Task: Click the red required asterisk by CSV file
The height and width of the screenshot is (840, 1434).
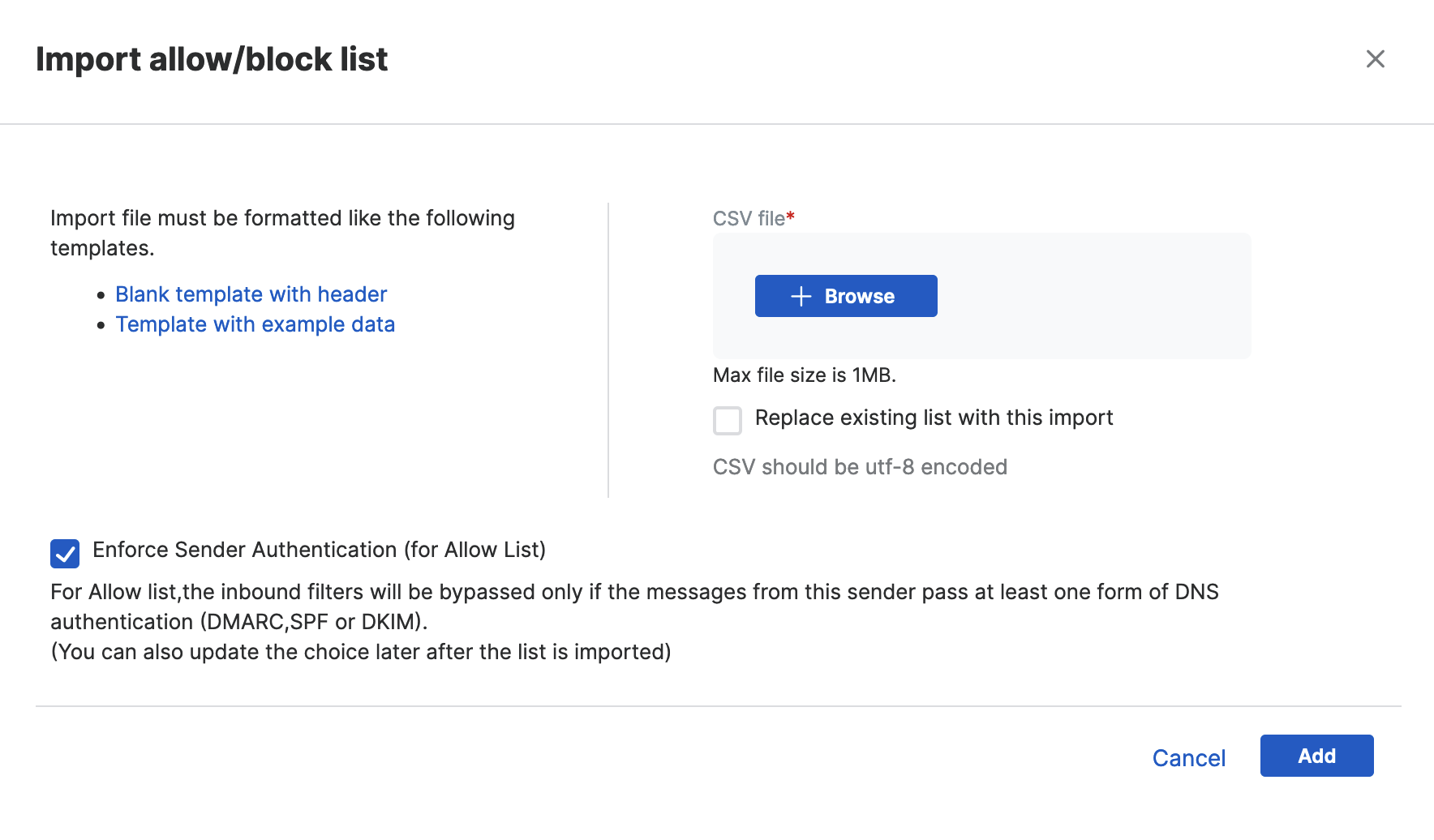Action: tap(791, 216)
